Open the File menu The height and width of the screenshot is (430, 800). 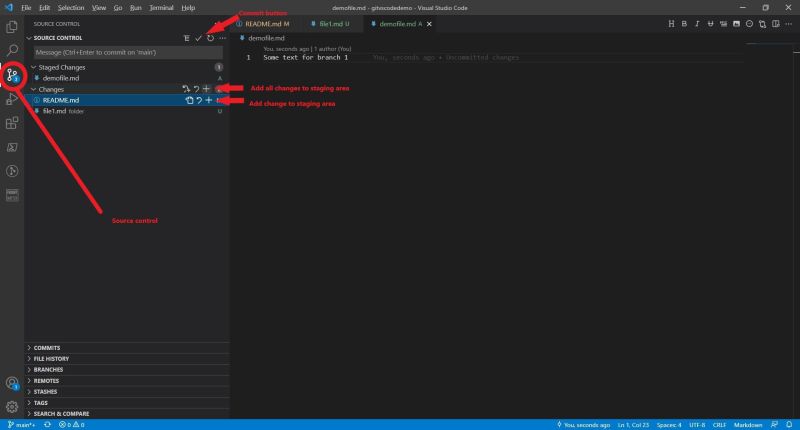point(26,8)
